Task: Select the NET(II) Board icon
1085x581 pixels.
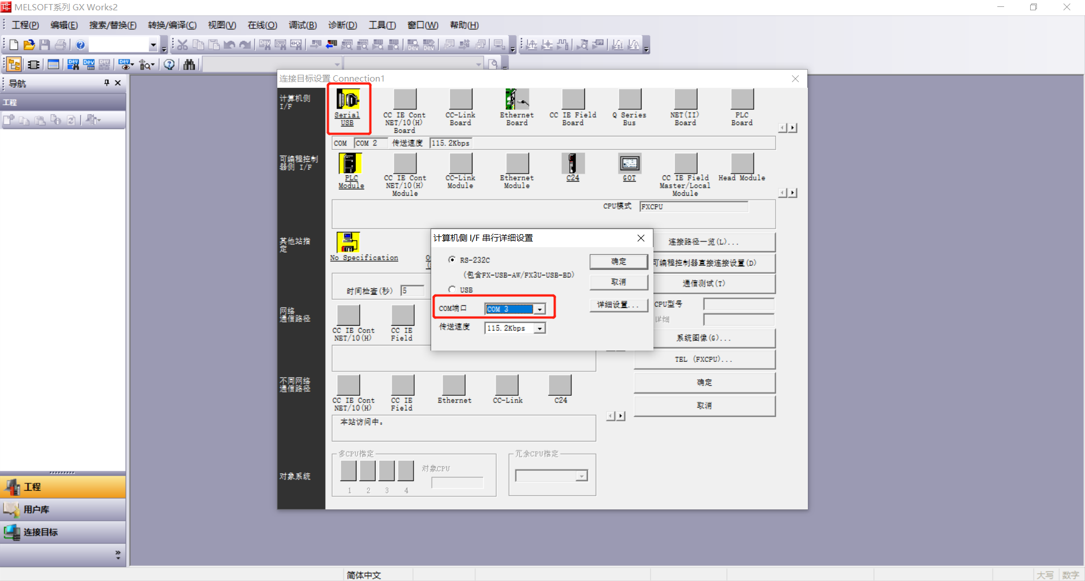Action: coord(685,99)
